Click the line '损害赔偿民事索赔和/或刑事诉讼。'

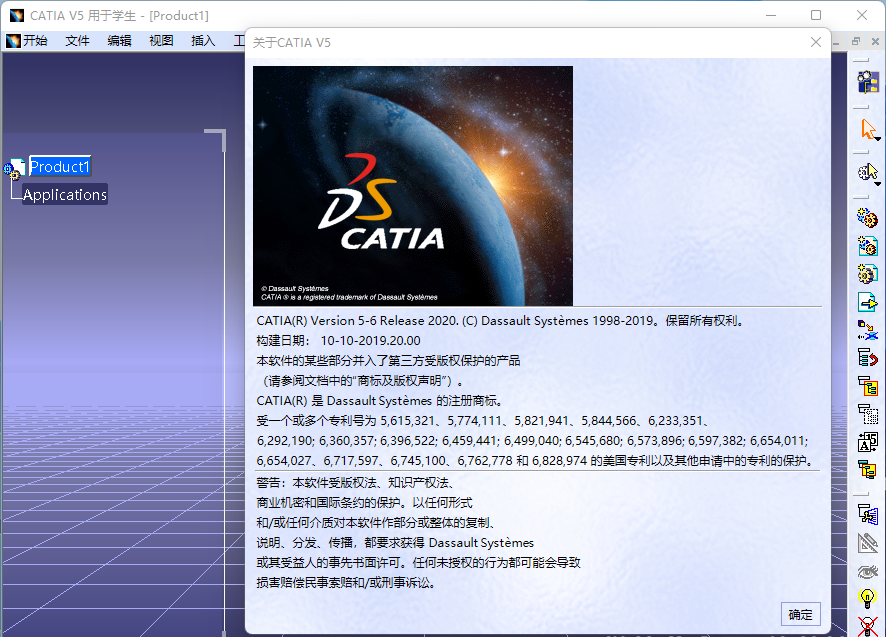347,583
